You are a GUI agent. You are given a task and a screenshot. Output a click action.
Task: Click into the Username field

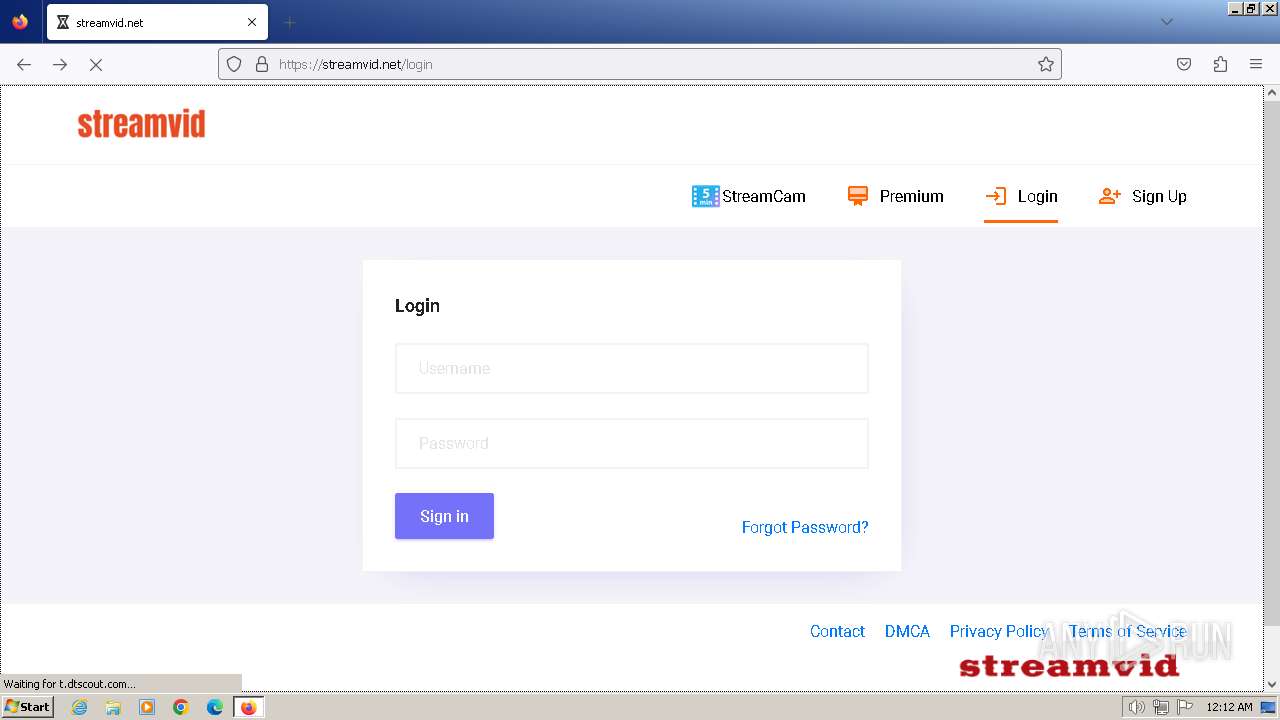(632, 368)
